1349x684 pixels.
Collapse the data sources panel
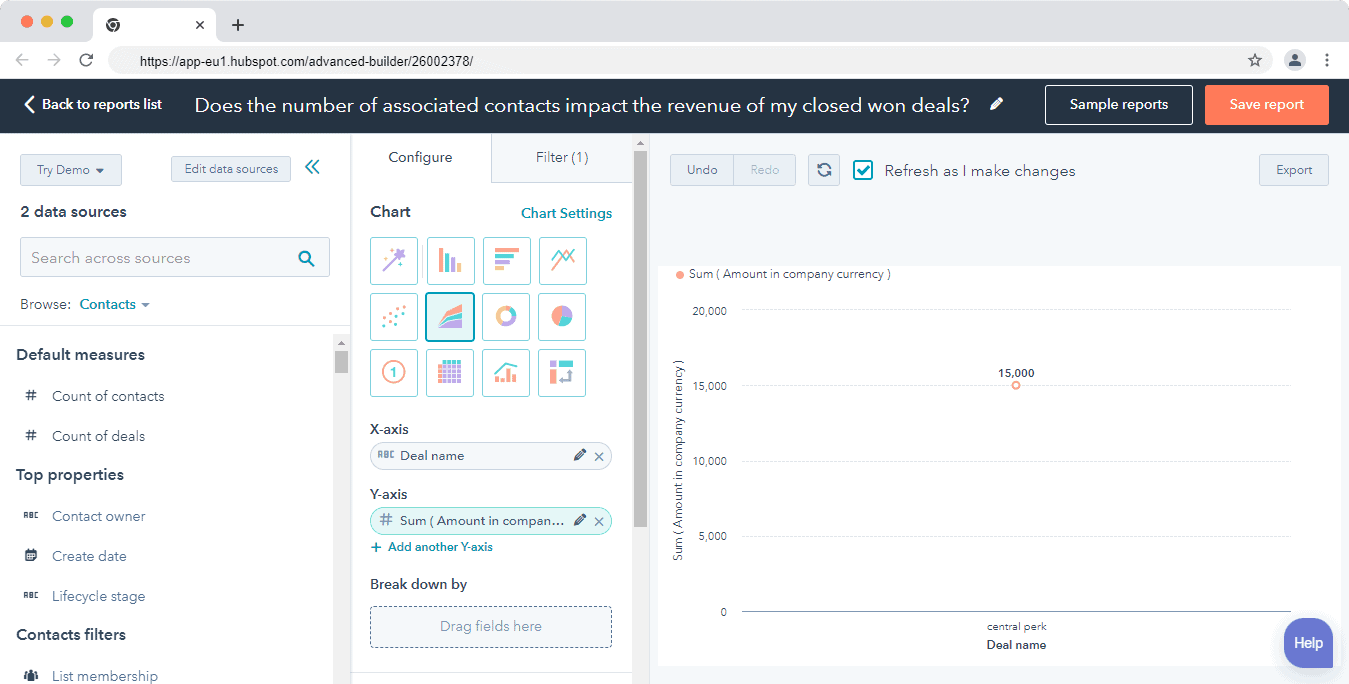[312, 167]
